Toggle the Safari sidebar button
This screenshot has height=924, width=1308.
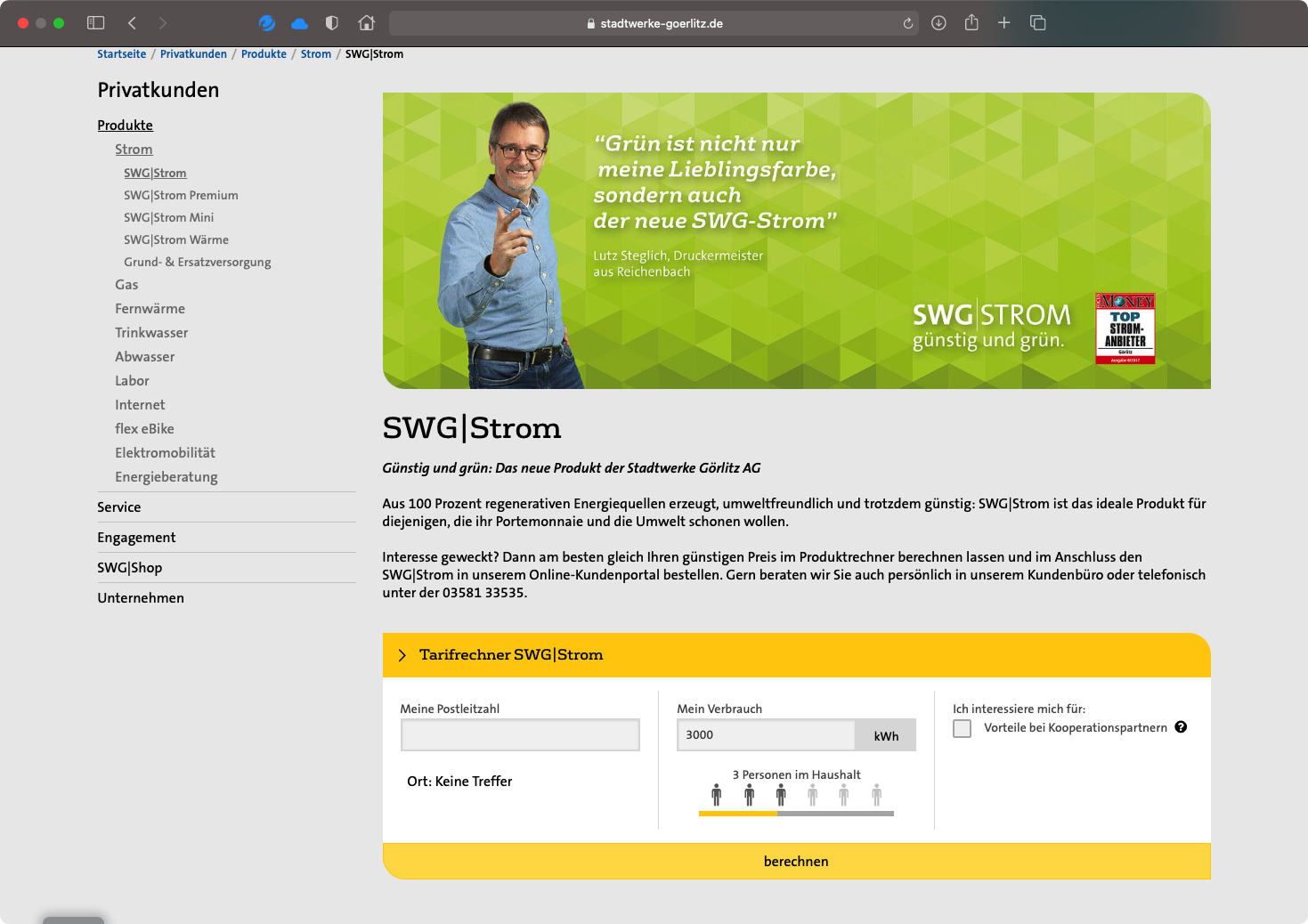point(96,23)
